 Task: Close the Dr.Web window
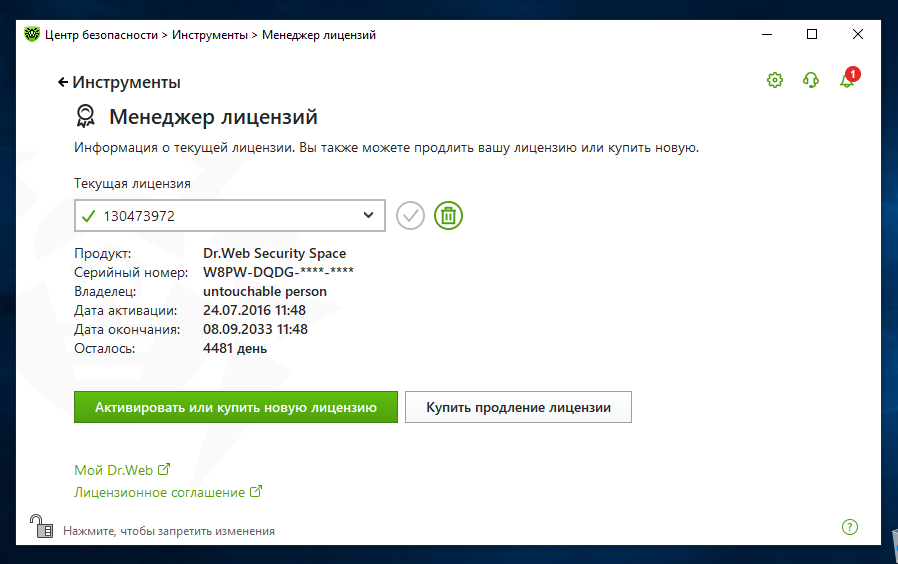[x=858, y=34]
